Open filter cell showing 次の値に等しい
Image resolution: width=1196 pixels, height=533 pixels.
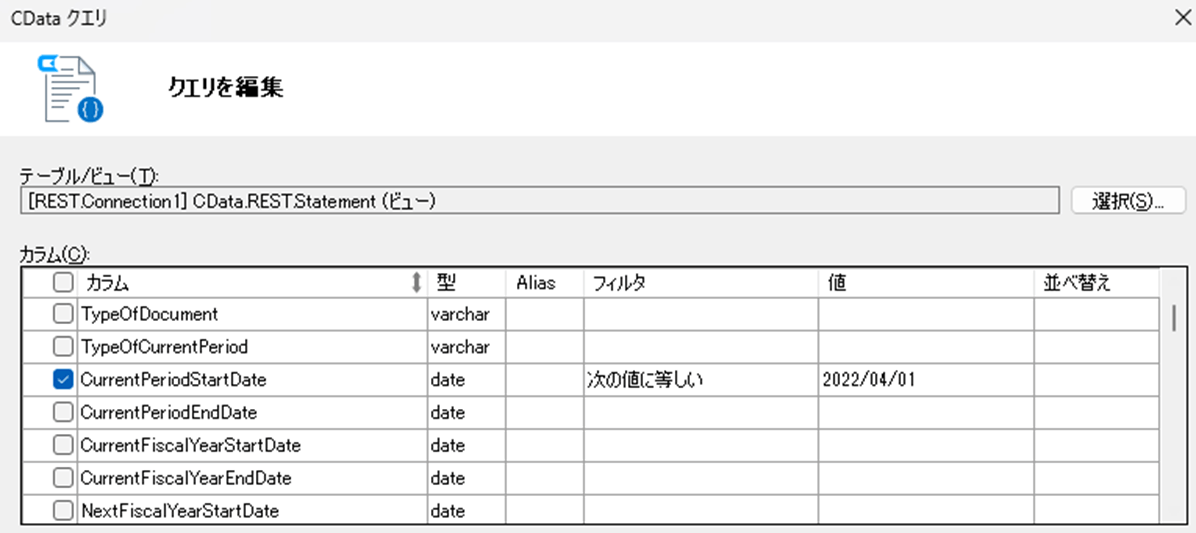pos(702,380)
